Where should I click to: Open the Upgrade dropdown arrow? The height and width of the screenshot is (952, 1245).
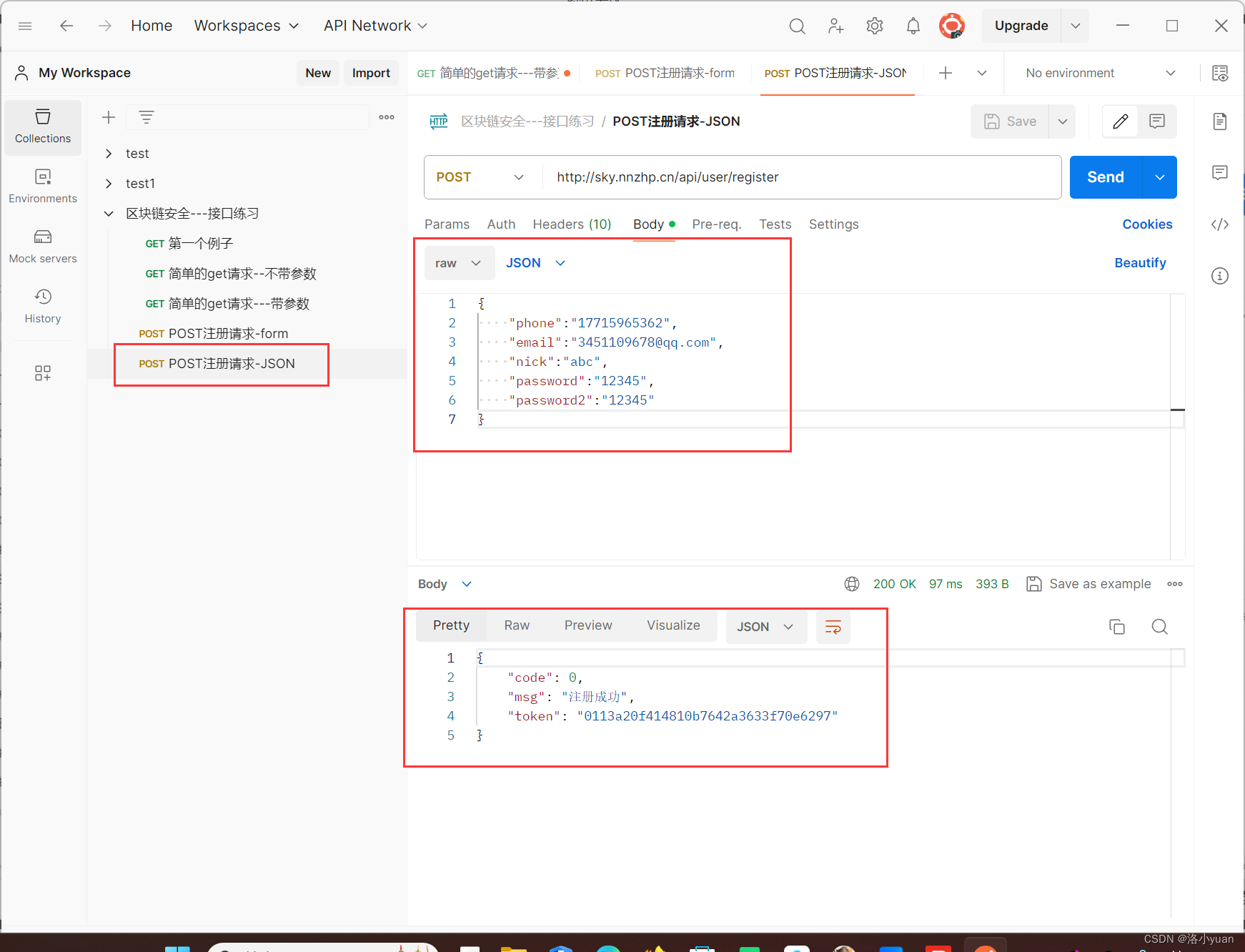pyautogui.click(x=1076, y=26)
